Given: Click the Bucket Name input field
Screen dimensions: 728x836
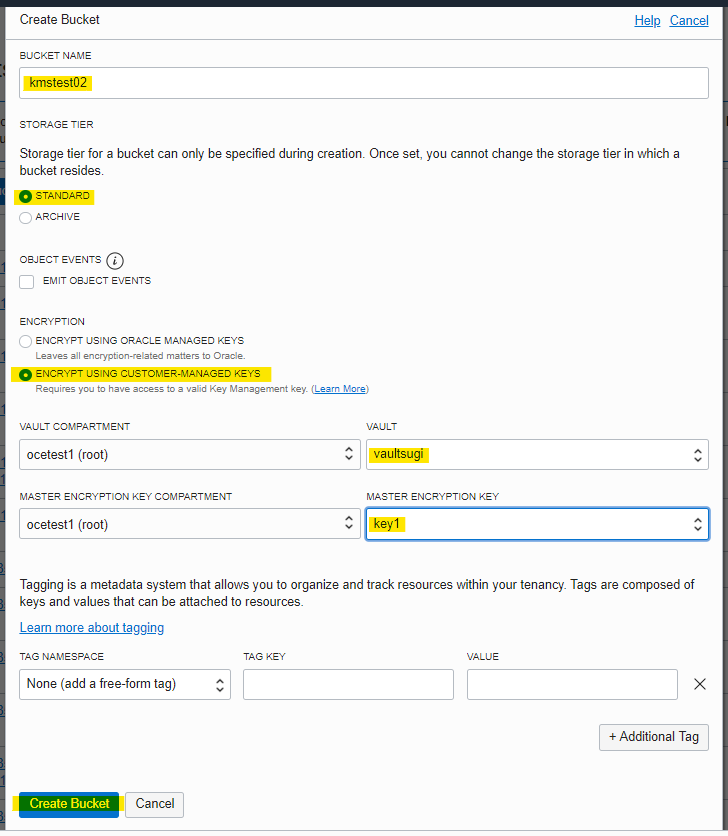Looking at the screenshot, I should click(x=364, y=83).
